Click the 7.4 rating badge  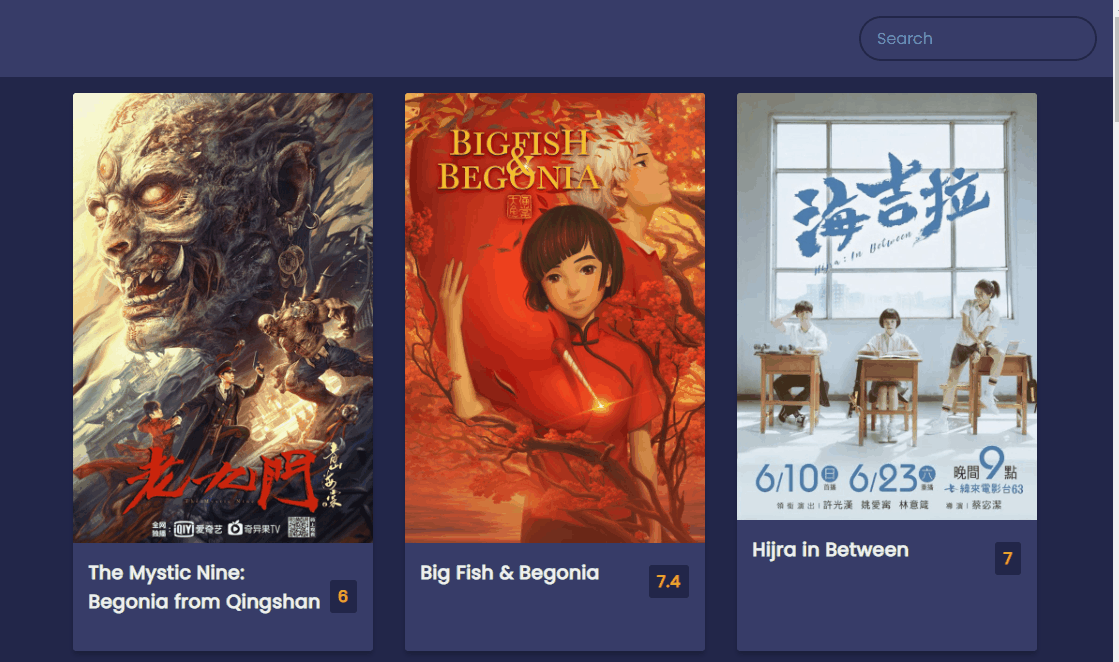(669, 581)
